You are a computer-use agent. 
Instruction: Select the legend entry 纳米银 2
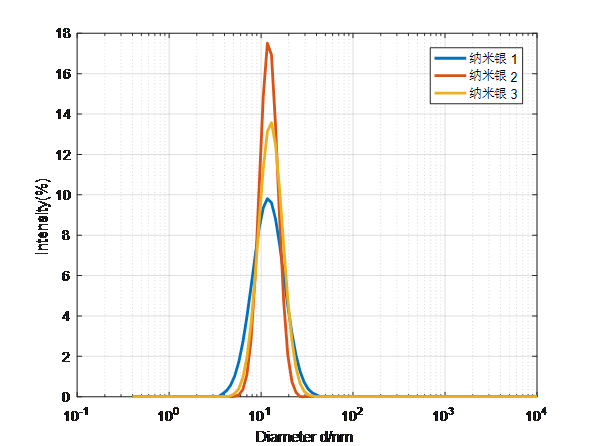(493, 76)
